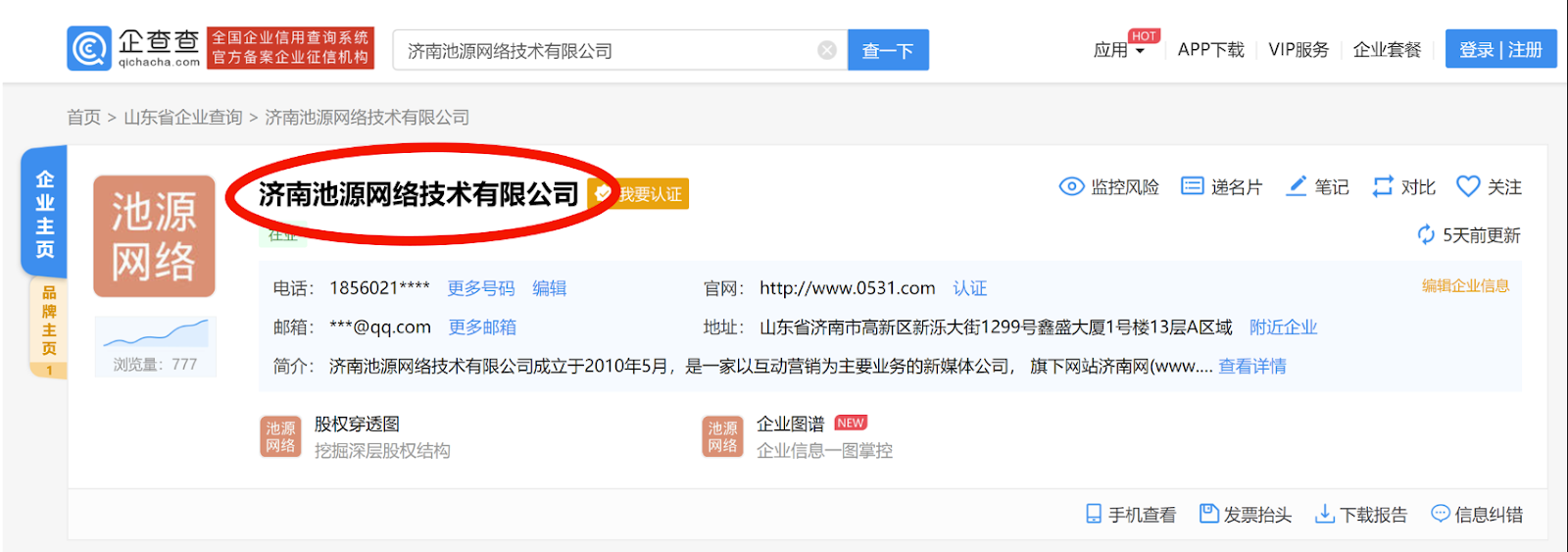This screenshot has height=552, width=1568.
Task: Click the phone number 1856021****
Action: tap(379, 288)
